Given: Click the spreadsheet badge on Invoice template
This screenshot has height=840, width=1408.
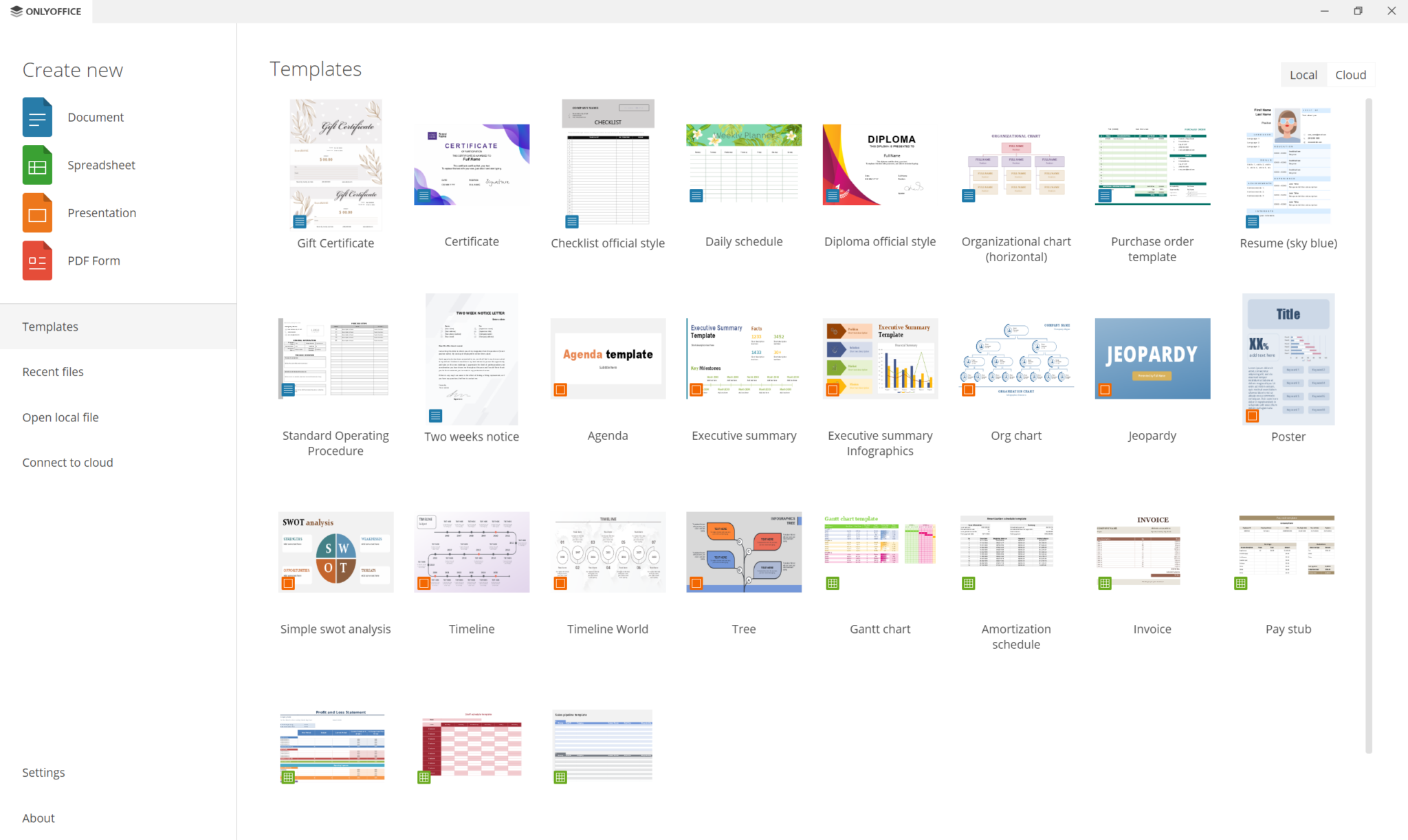Looking at the screenshot, I should [1105, 583].
